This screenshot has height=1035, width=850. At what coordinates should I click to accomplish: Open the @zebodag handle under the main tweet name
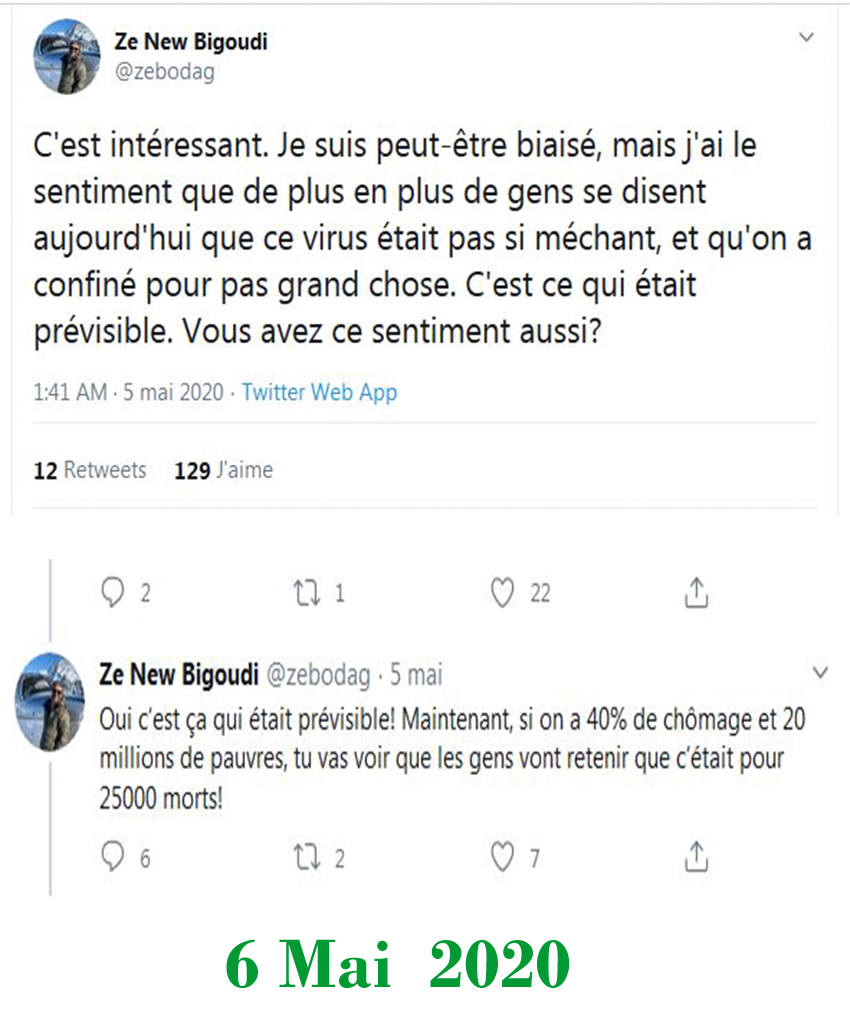165,72
